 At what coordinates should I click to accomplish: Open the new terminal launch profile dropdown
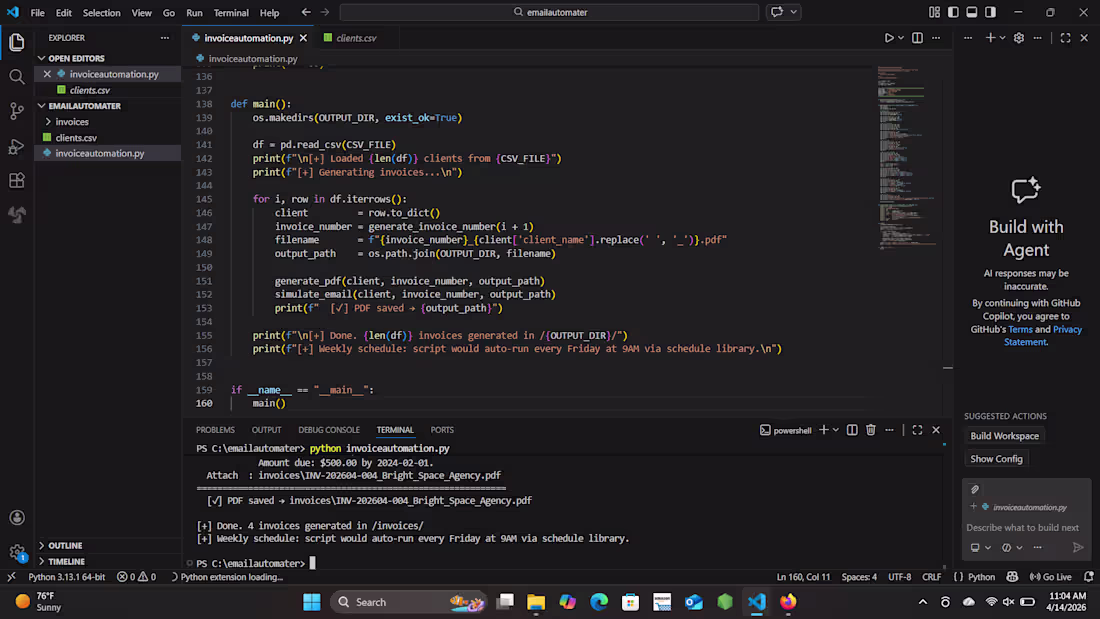click(x=836, y=430)
